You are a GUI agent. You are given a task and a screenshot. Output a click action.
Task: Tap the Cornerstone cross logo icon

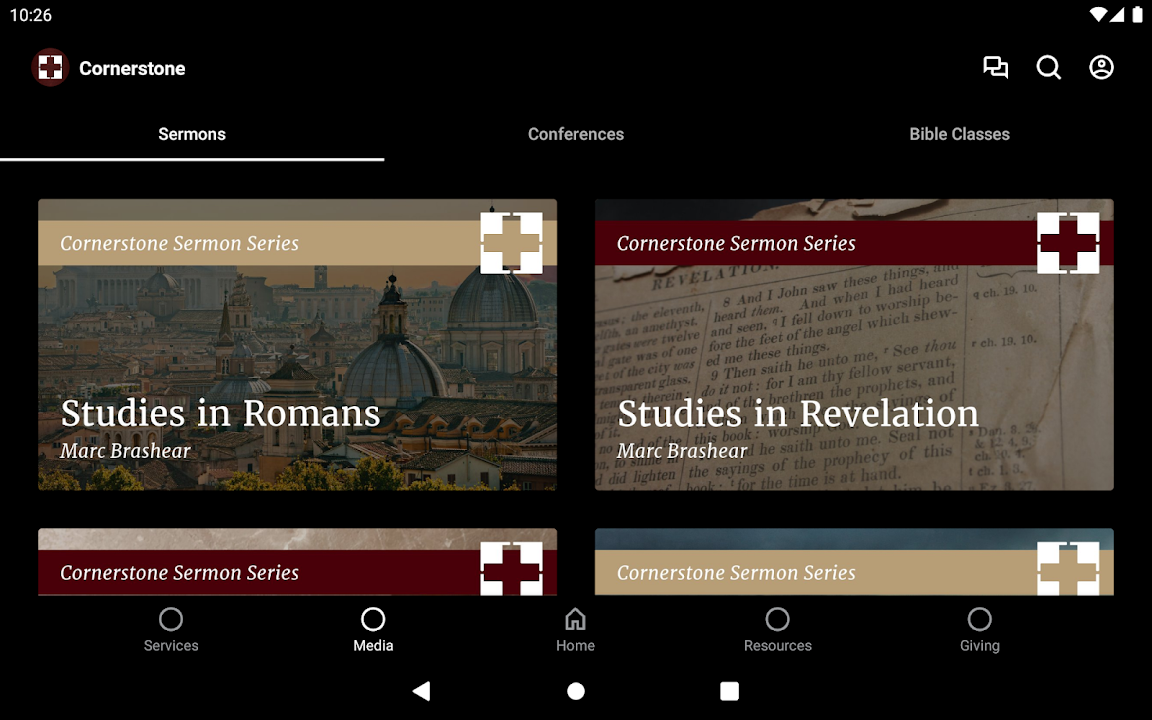(x=50, y=68)
